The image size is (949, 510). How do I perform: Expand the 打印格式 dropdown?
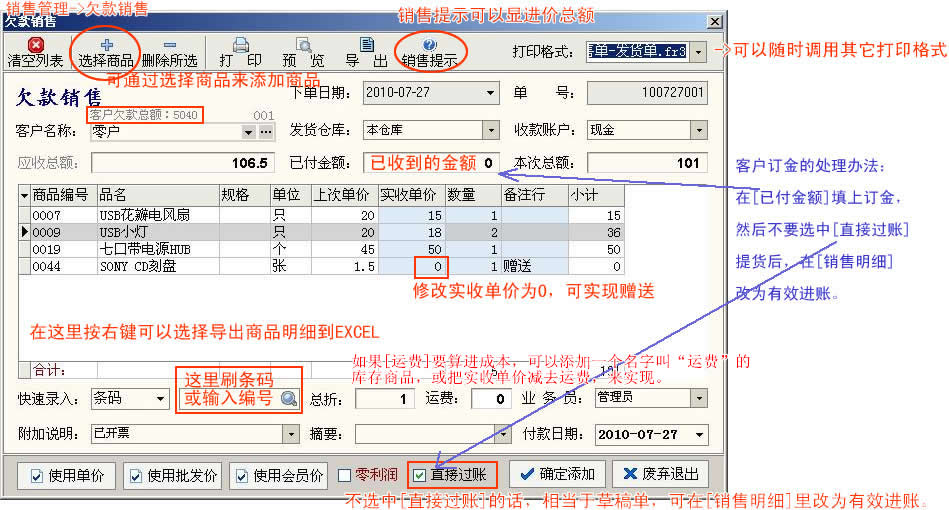pyautogui.click(x=699, y=50)
